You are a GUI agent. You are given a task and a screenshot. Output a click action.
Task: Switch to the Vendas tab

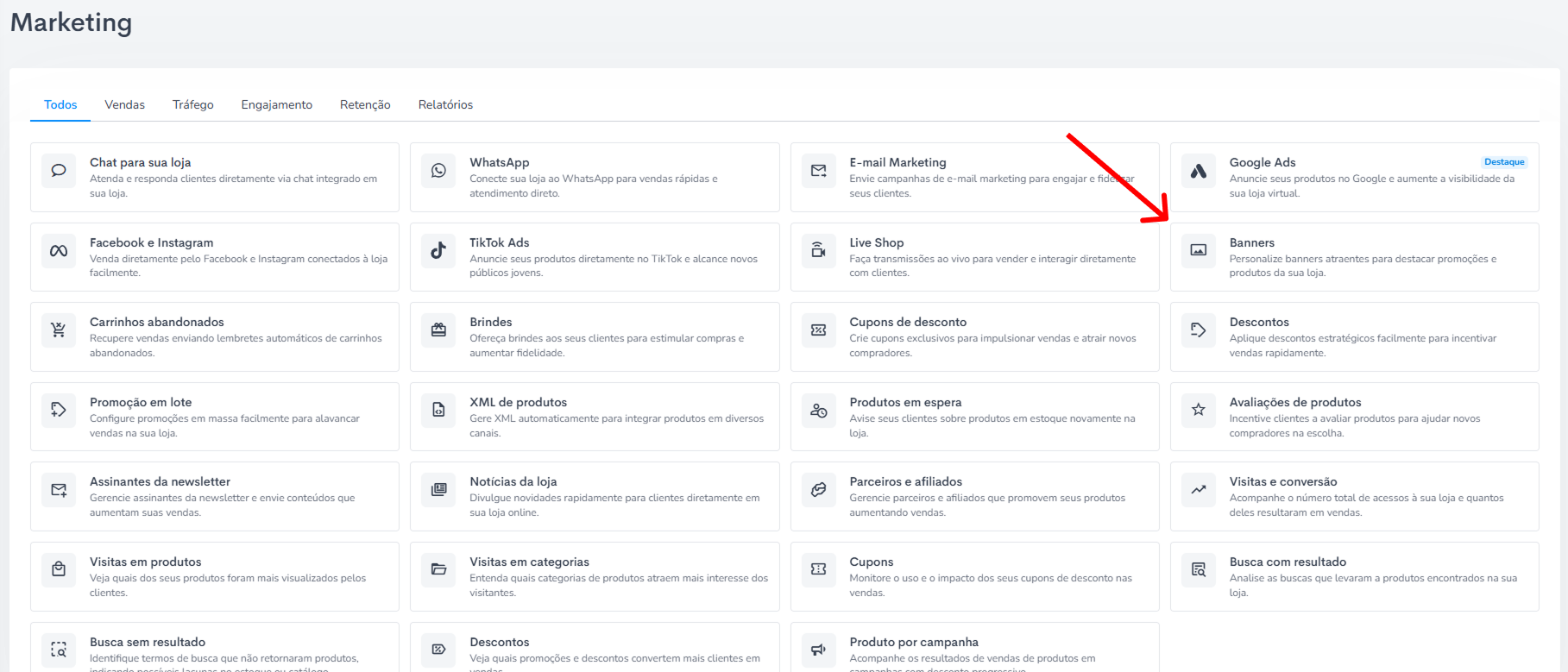pos(124,104)
